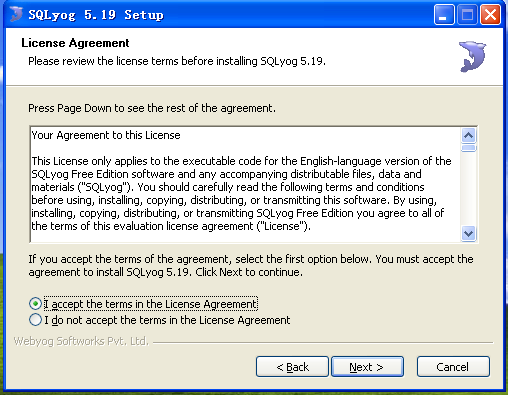Click 'Press Page Down to see the rest' text

click(152, 108)
